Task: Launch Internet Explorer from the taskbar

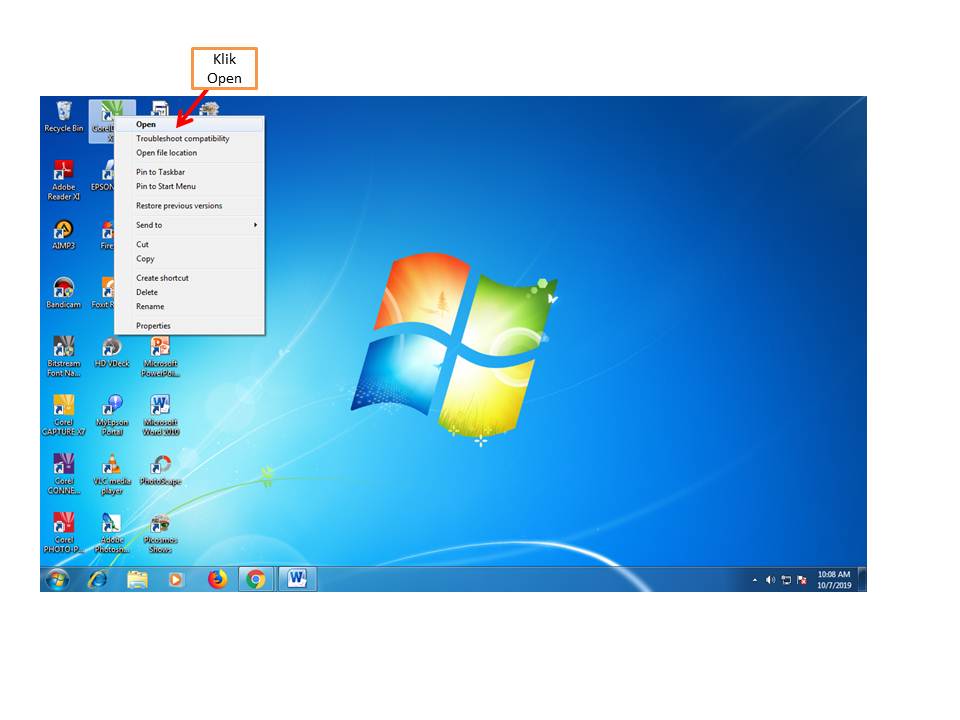Action: 97,579
